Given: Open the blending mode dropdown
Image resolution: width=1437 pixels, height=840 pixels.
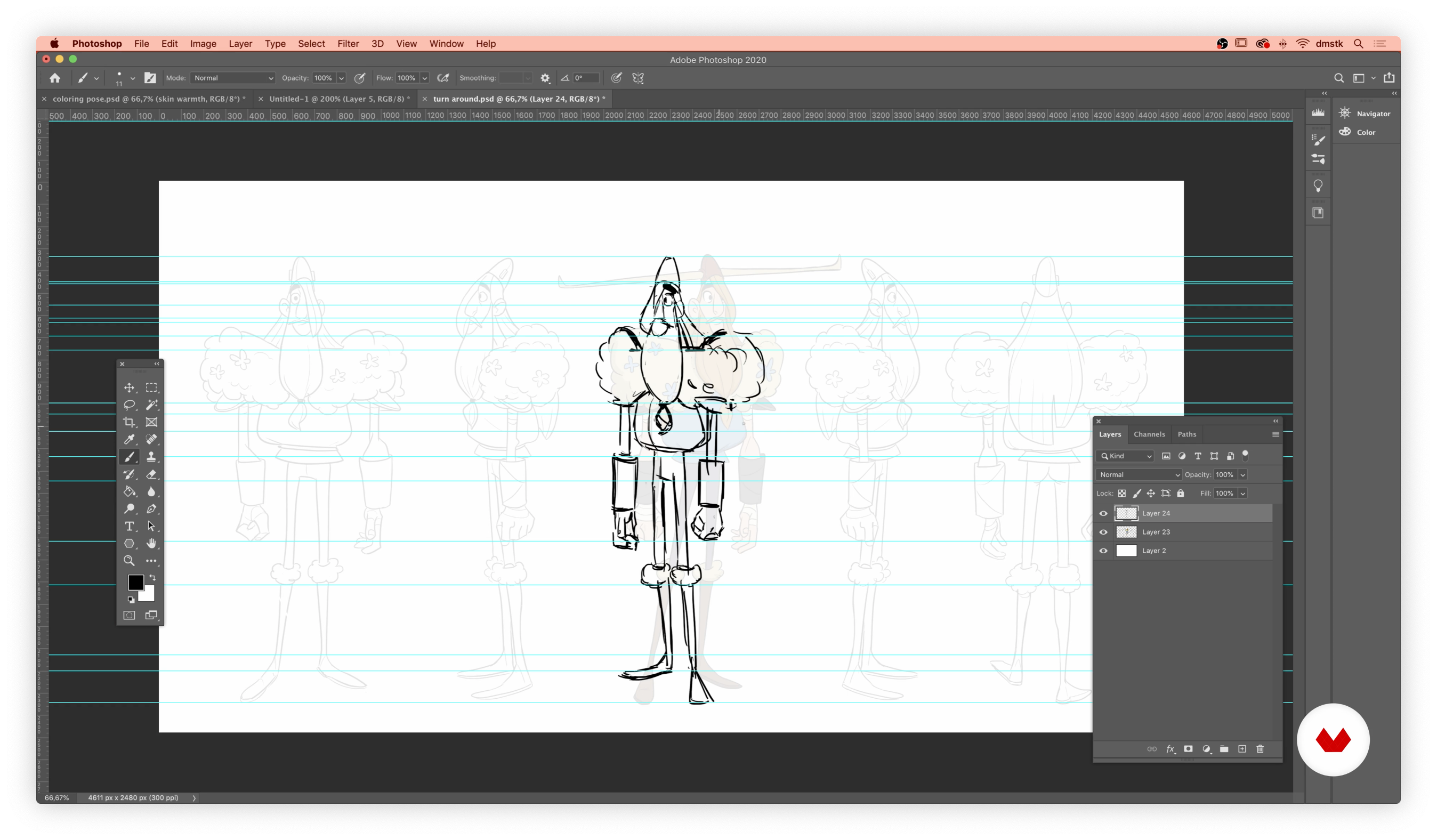Looking at the screenshot, I should (x=1137, y=474).
